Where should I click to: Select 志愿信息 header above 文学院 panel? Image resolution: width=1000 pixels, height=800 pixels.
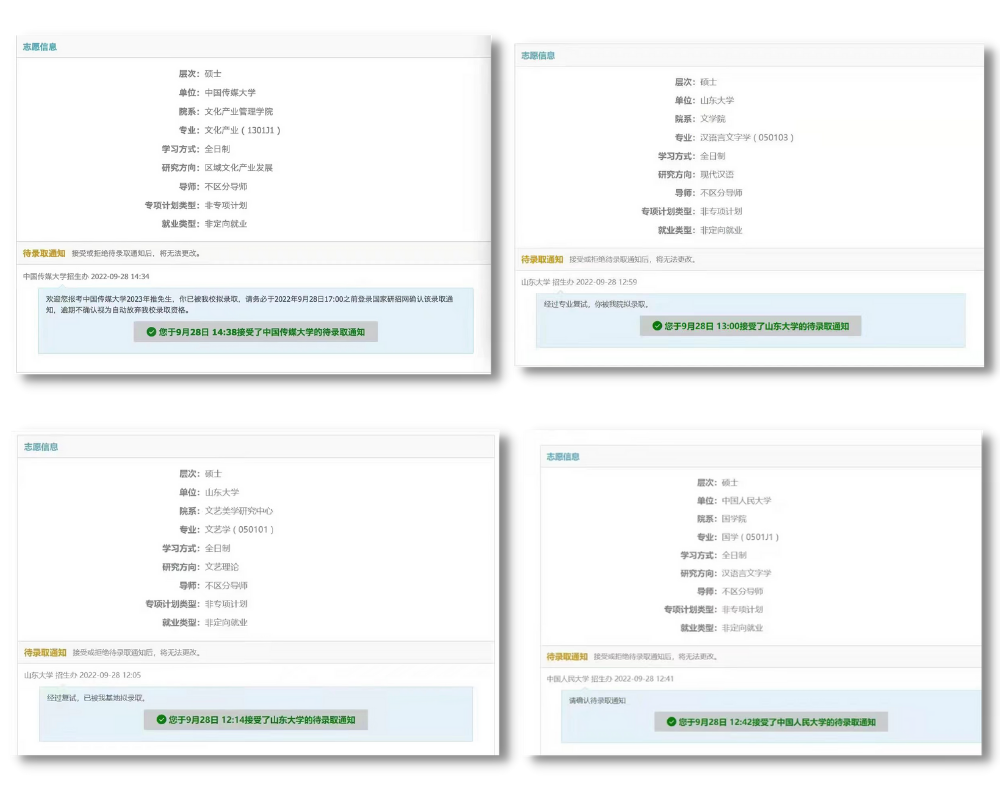click(x=538, y=56)
